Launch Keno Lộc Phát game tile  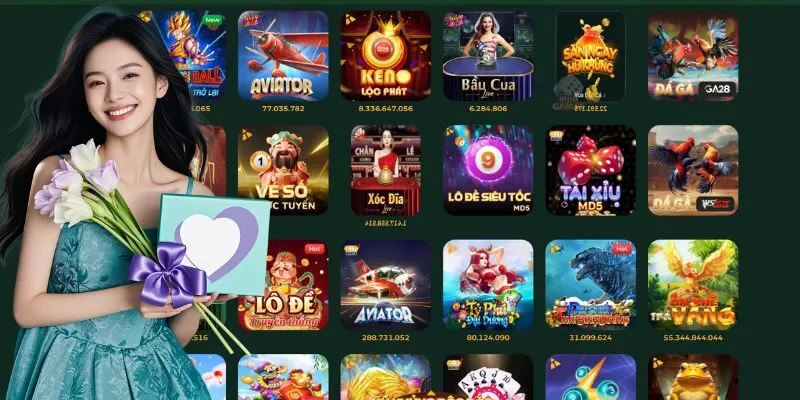[386, 56]
